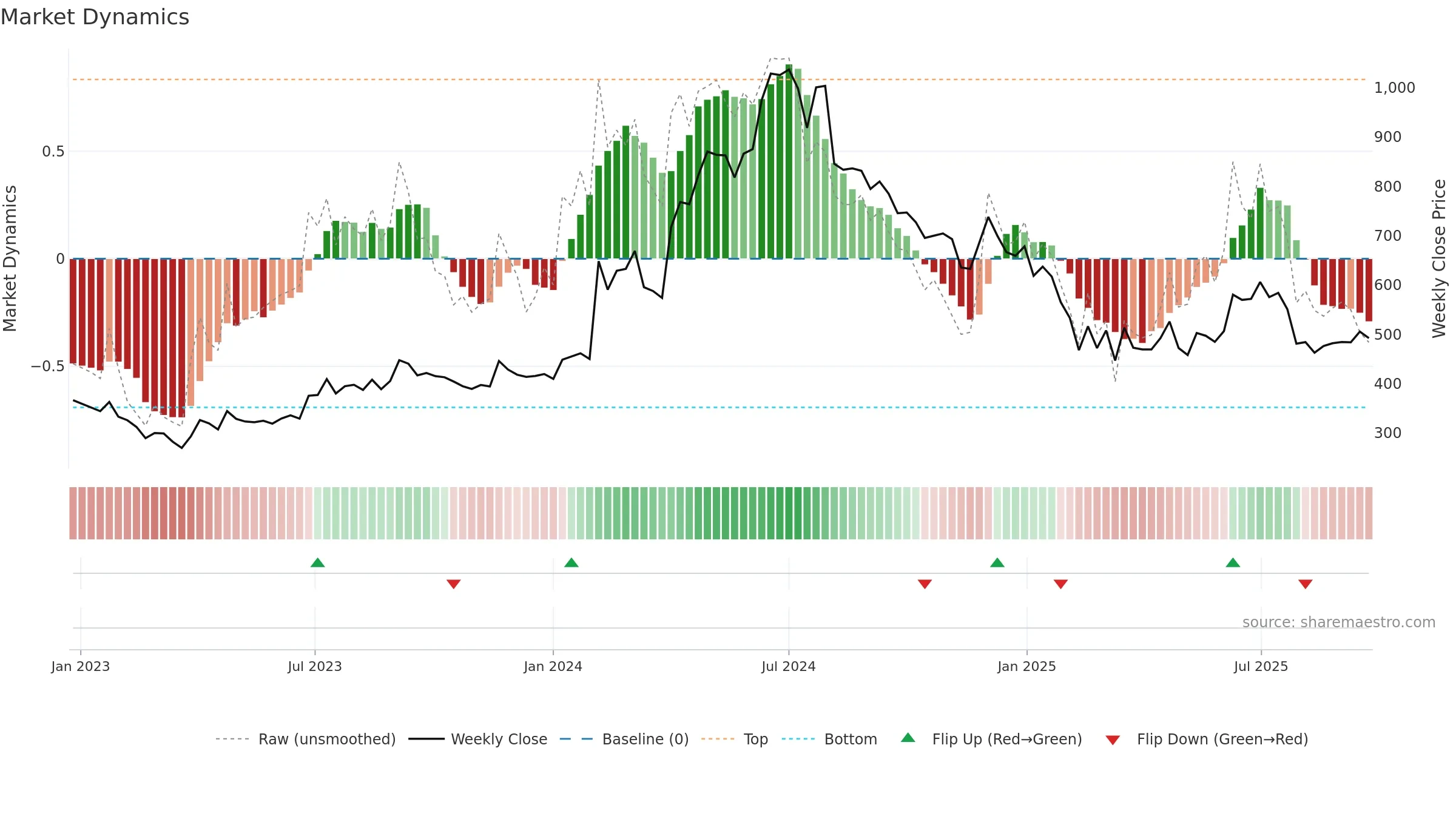This screenshot has height=819, width=1456.
Task: Click the Jul 2025 x-axis label
Action: [1261, 666]
